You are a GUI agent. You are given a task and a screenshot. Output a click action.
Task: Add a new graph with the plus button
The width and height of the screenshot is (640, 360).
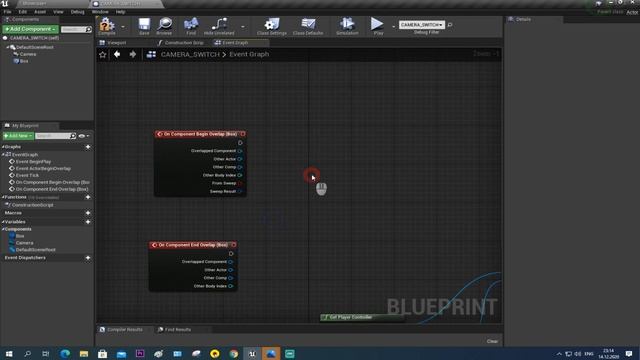point(88,147)
